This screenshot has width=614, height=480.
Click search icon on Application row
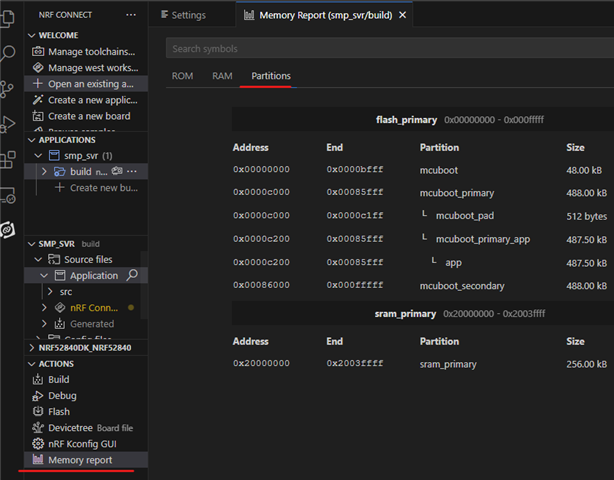click(132, 275)
